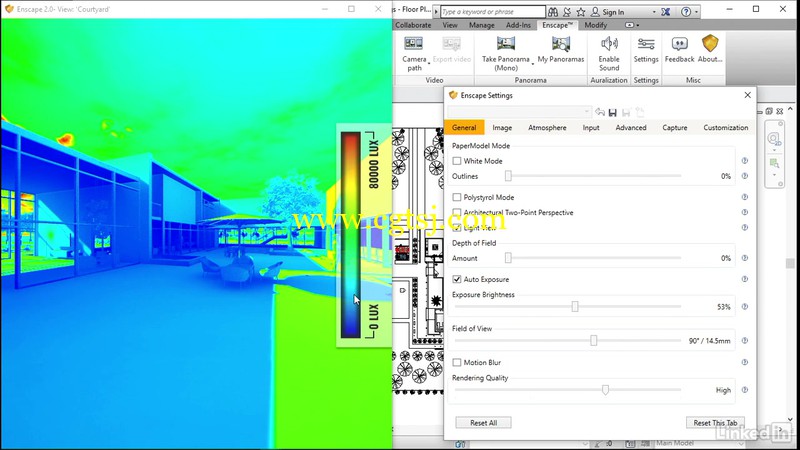Open the Manage ribbon tab

tap(482, 25)
